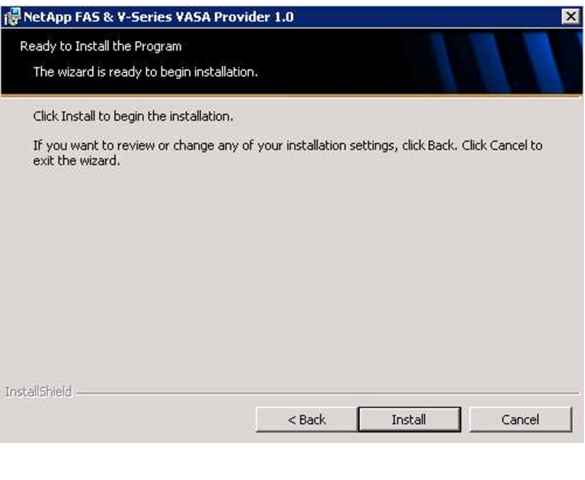Click the 'If you want to review' paragraph line
585x480 pixels.
(288, 145)
